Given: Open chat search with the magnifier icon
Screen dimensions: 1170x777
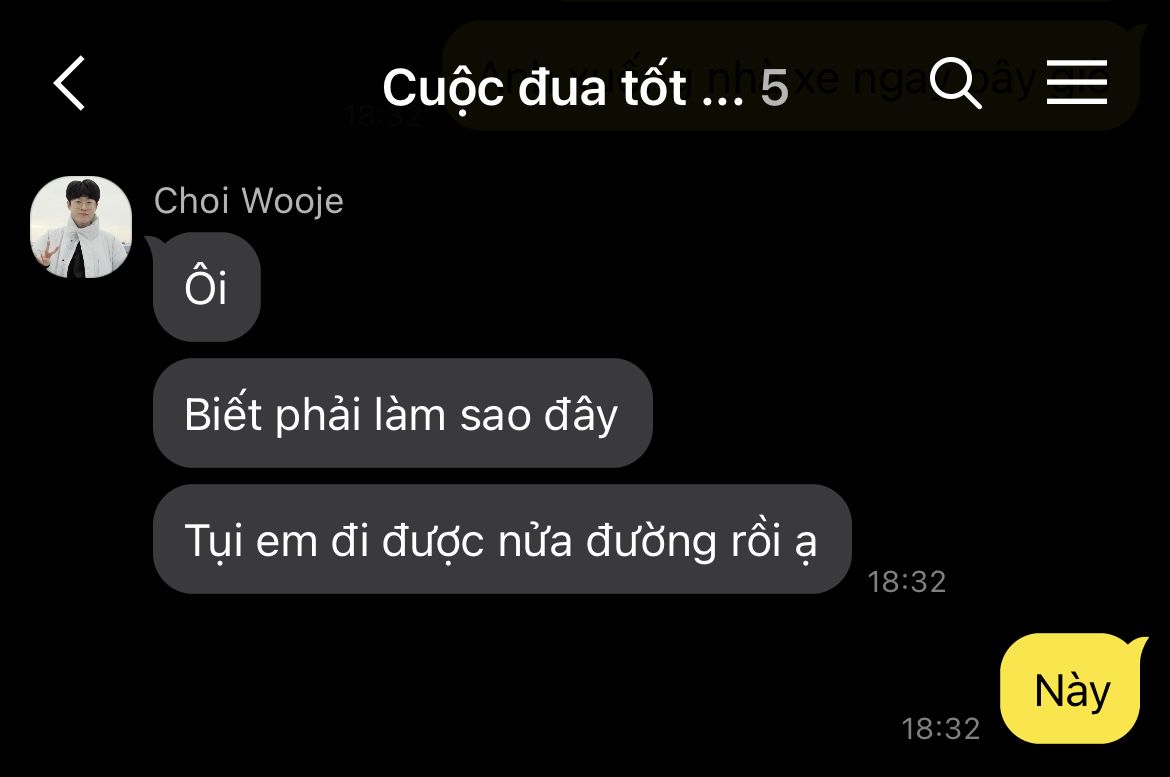Looking at the screenshot, I should coord(956,83).
